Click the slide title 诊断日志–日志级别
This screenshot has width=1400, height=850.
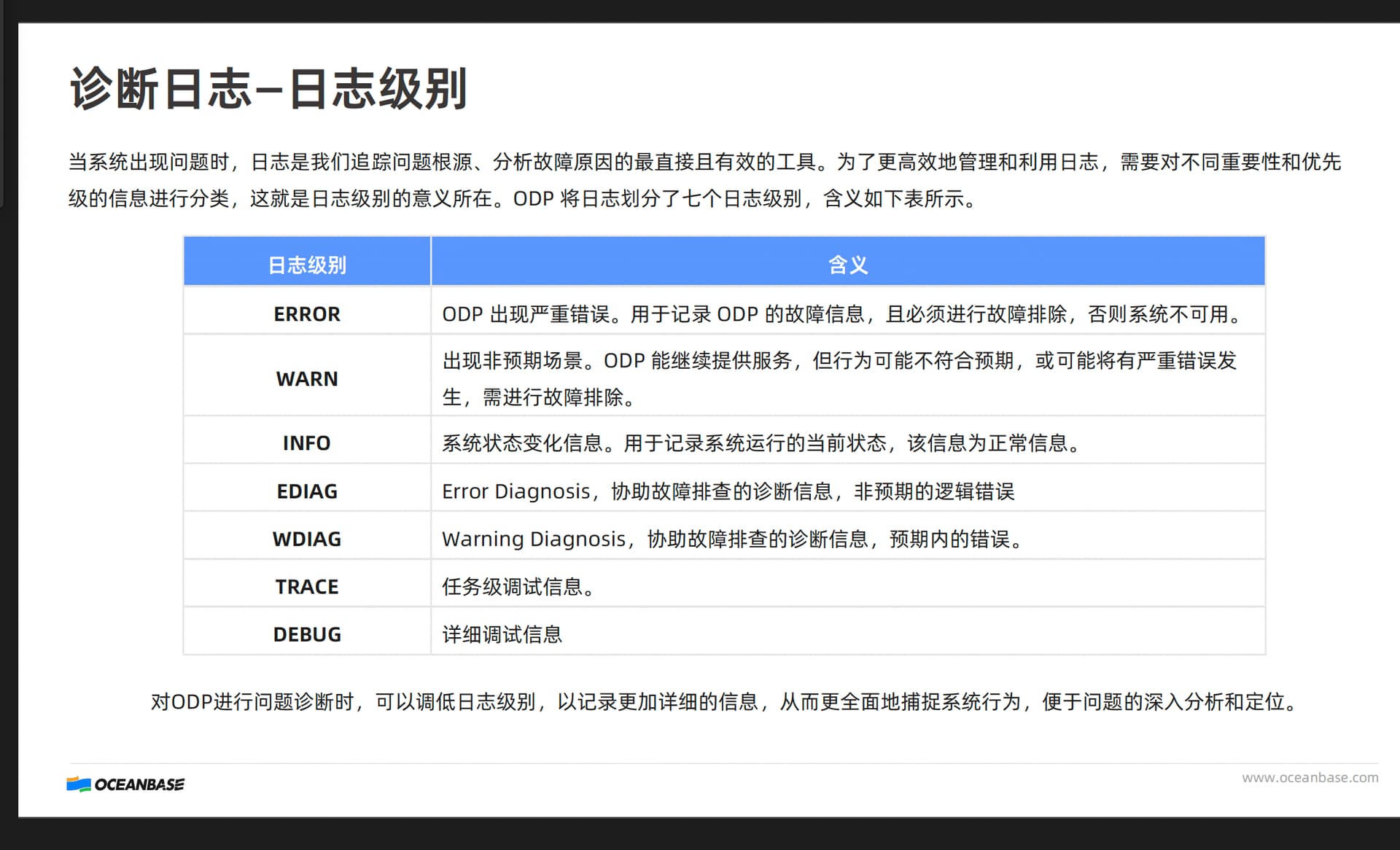click(268, 89)
